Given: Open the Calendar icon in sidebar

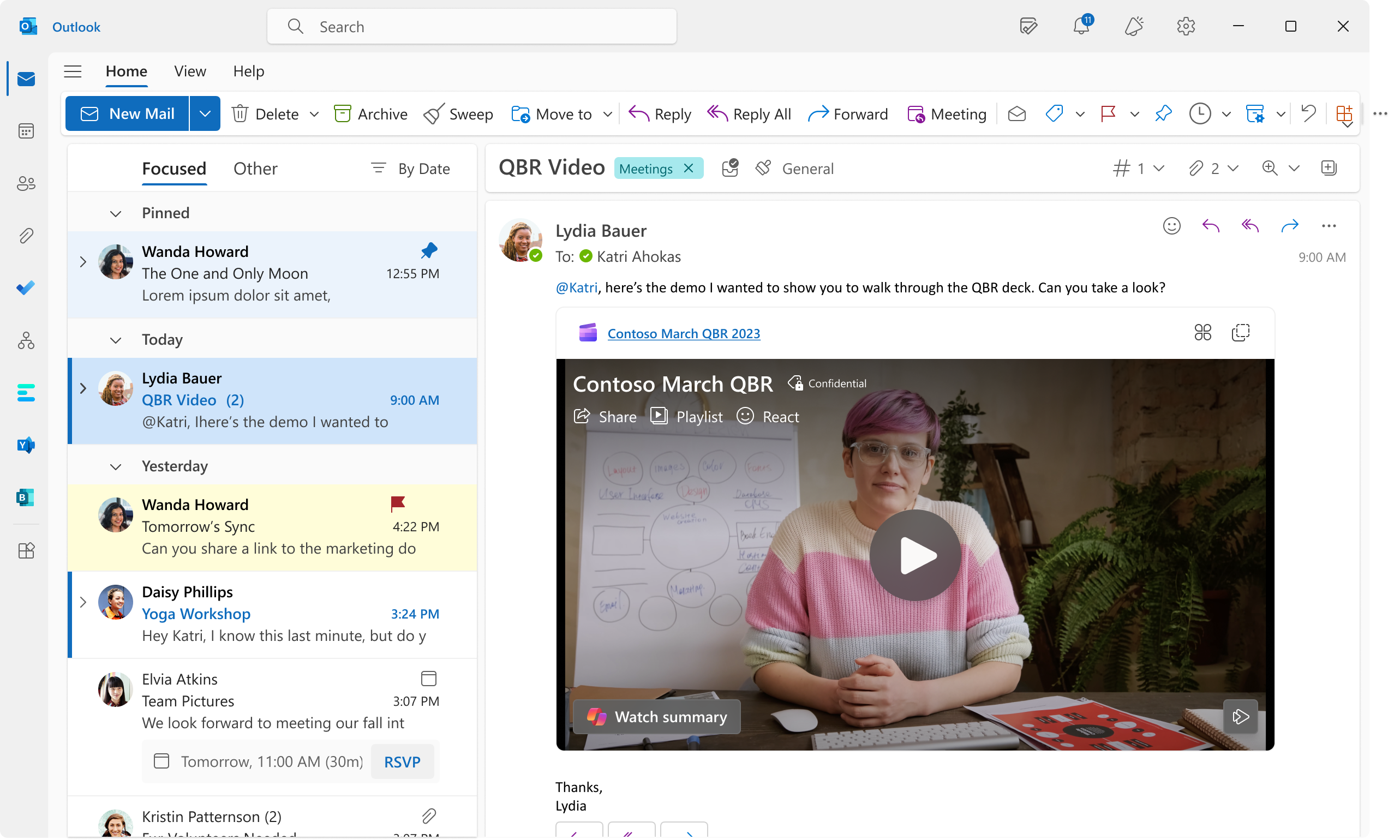Looking at the screenshot, I should pos(26,131).
